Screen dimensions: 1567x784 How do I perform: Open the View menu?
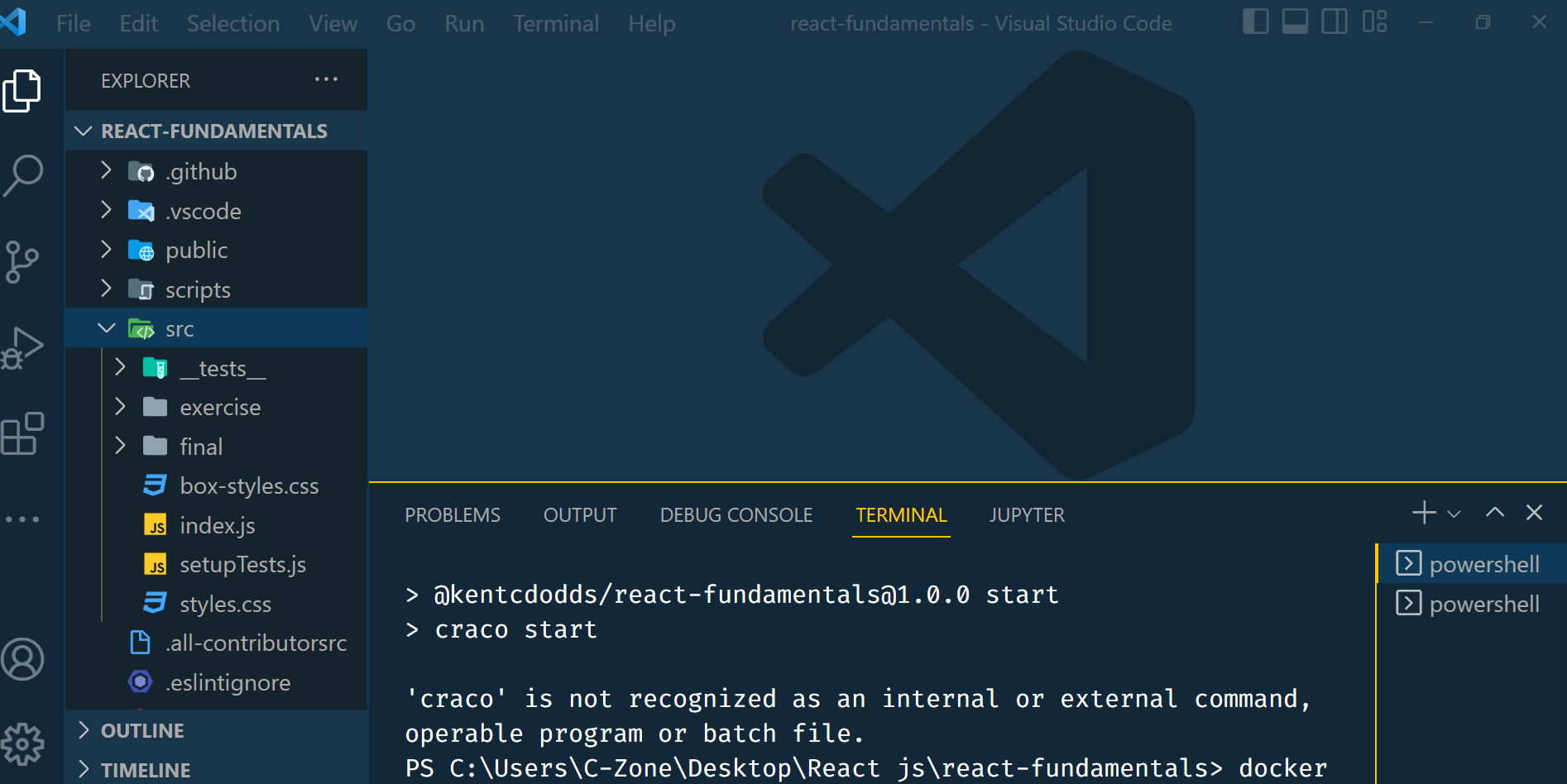coord(333,23)
